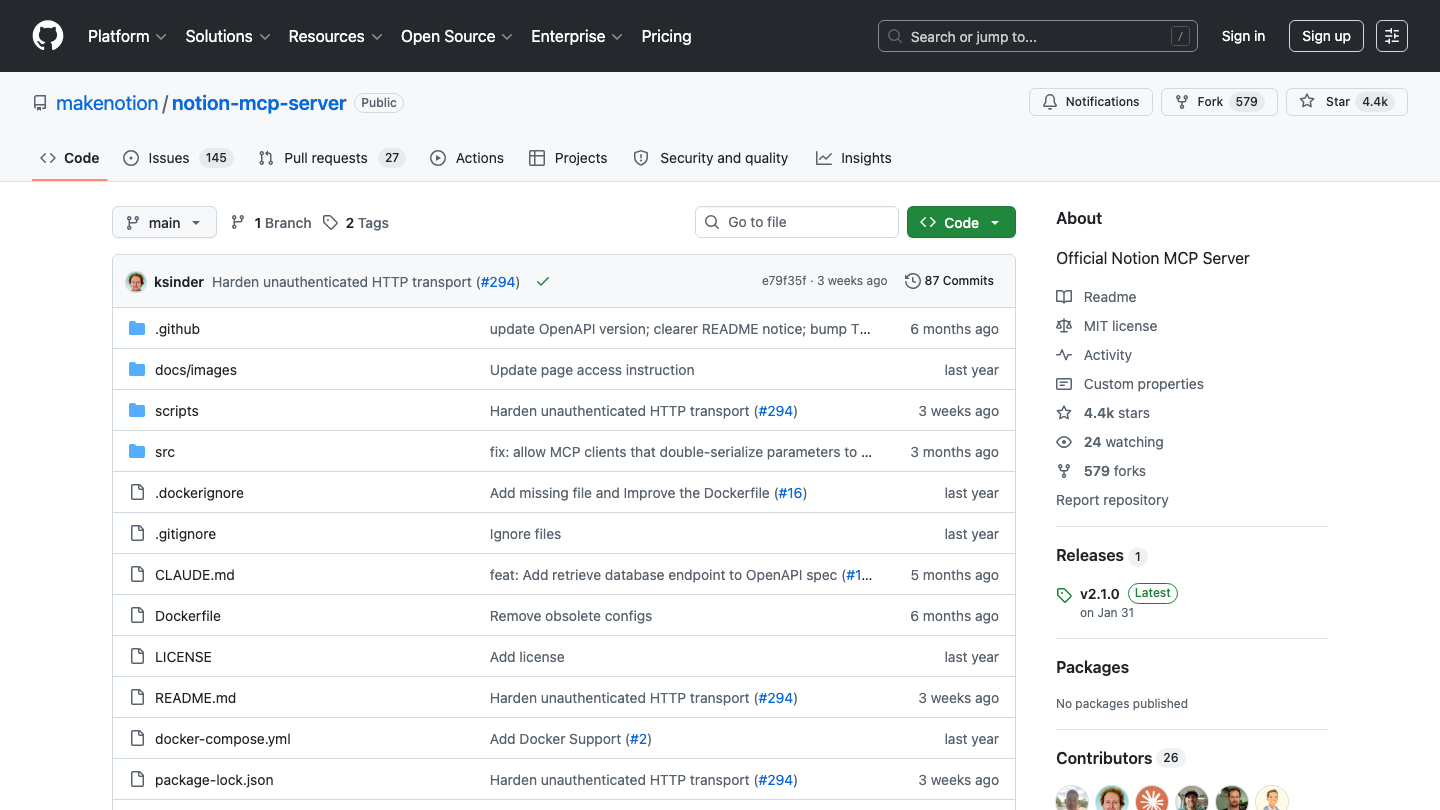Click the stars icon in About
The image size is (1440, 810).
[1064, 413]
